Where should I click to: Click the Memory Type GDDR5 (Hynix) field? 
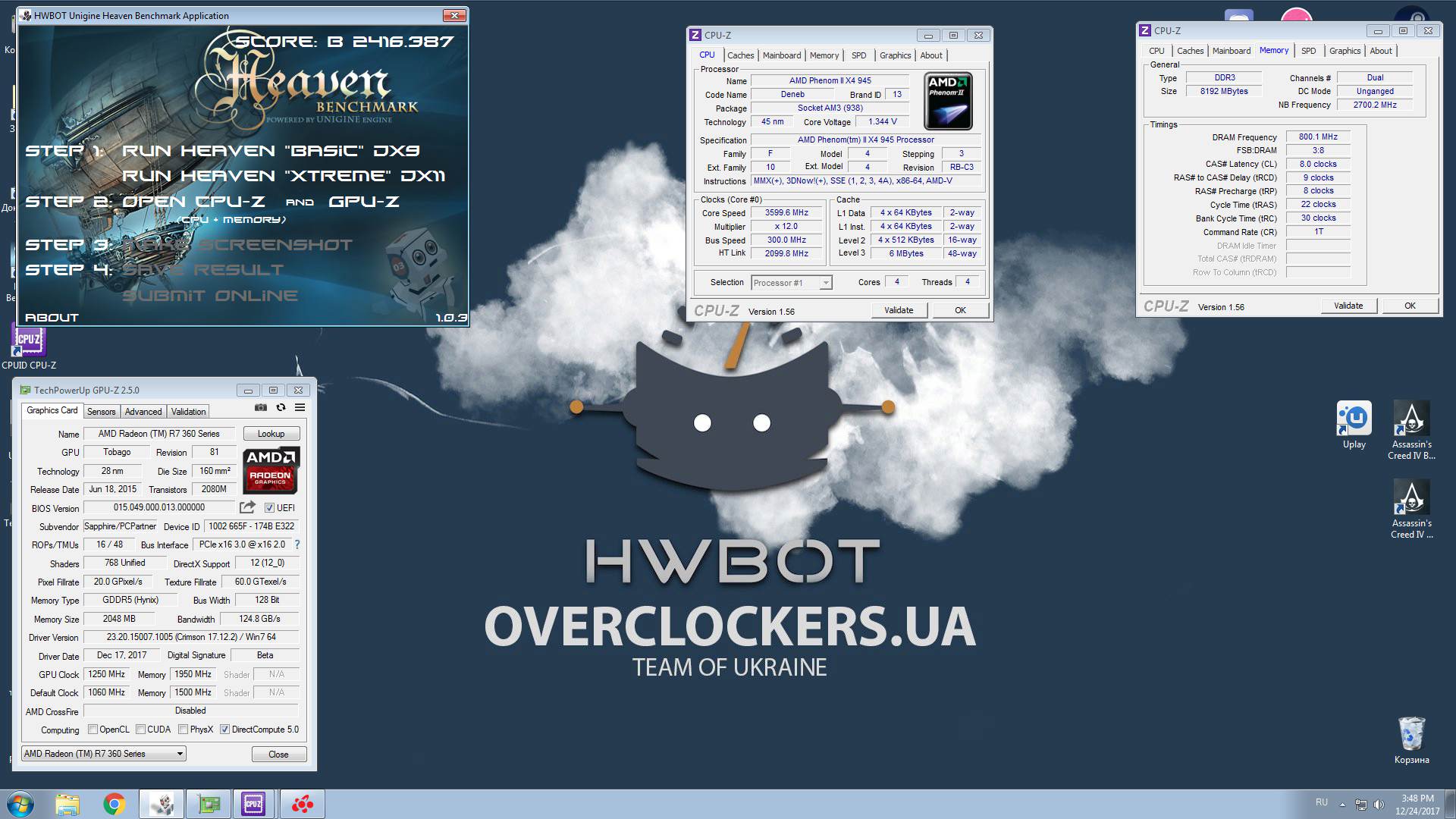(130, 600)
